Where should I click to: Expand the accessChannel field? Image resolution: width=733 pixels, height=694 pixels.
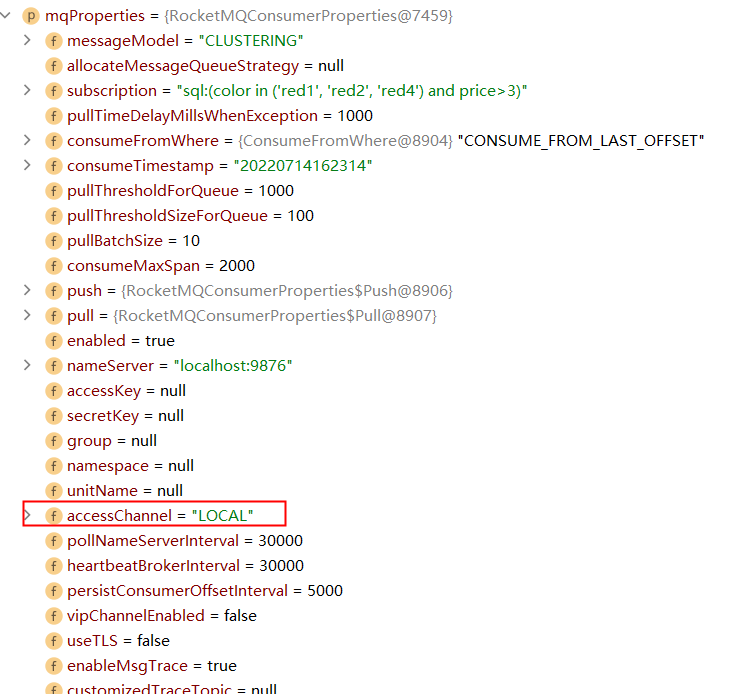click(27, 515)
